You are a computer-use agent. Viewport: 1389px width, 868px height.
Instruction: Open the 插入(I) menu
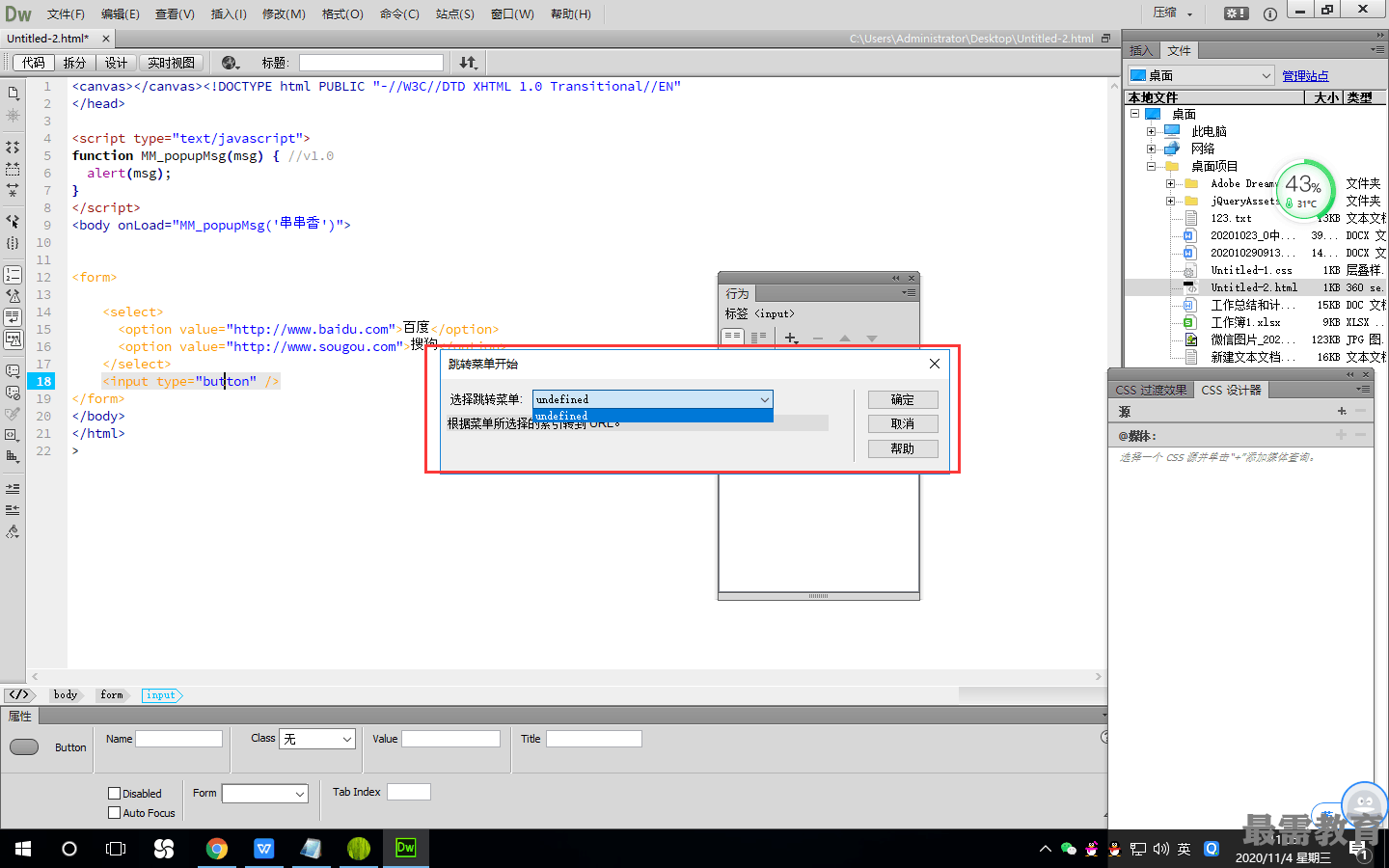pos(229,14)
